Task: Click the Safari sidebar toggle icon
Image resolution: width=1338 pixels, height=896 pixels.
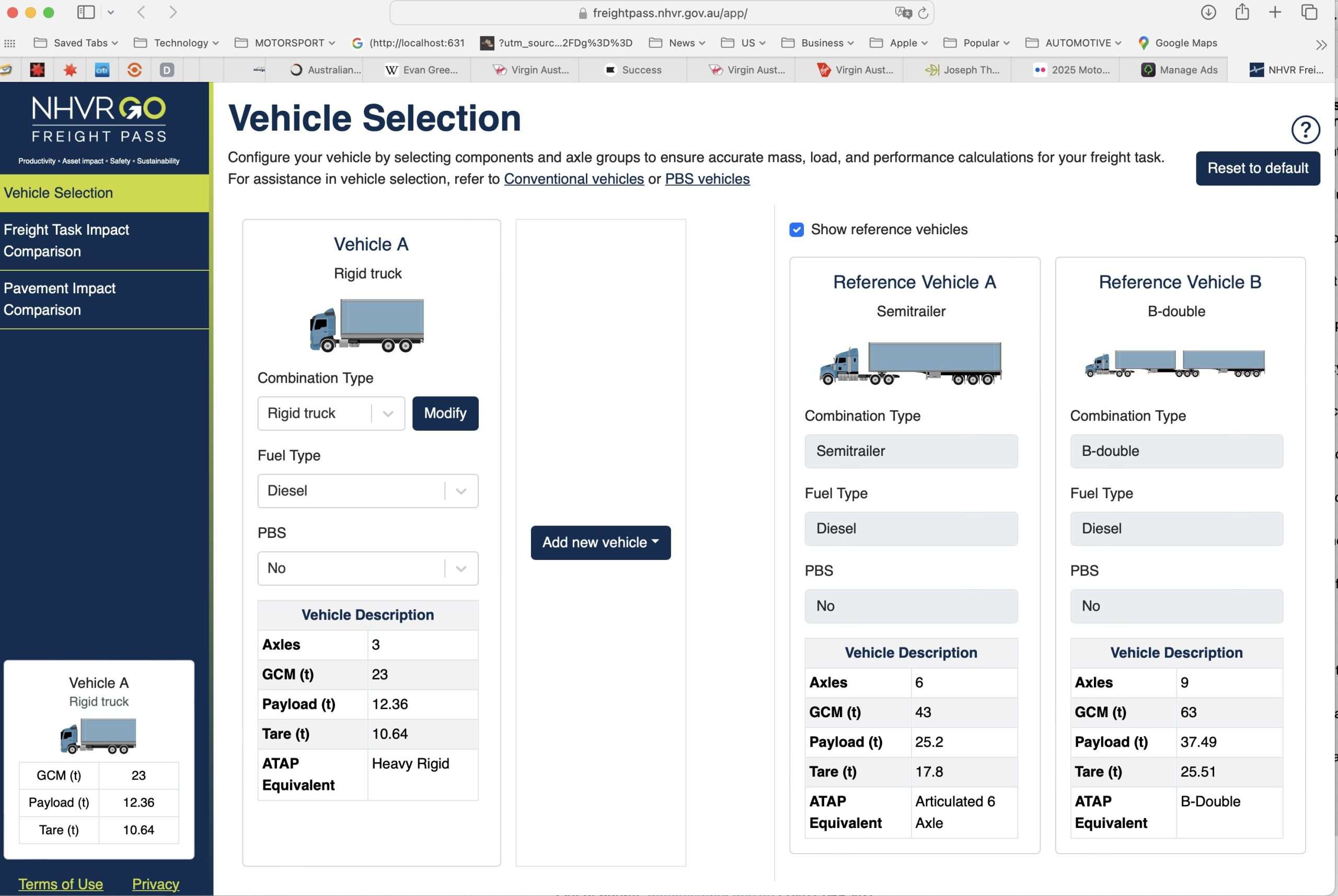Action: (86, 12)
